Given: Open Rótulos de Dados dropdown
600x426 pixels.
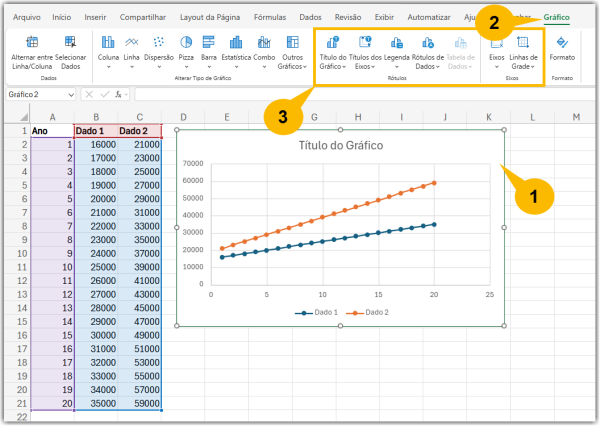Looking at the screenshot, I should (428, 50).
